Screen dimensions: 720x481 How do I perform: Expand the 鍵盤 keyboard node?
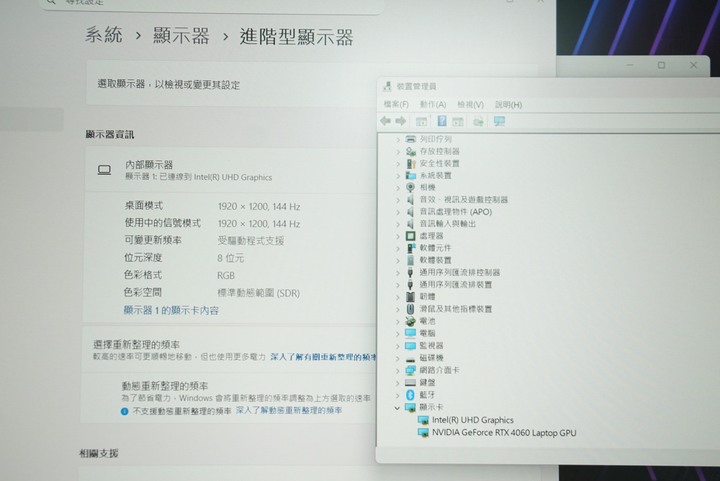click(x=397, y=382)
